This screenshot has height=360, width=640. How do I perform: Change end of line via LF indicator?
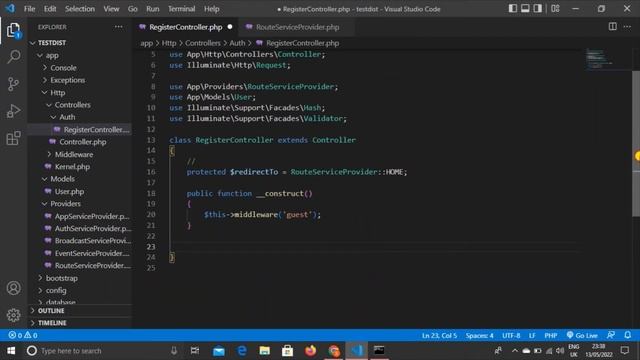532,336
